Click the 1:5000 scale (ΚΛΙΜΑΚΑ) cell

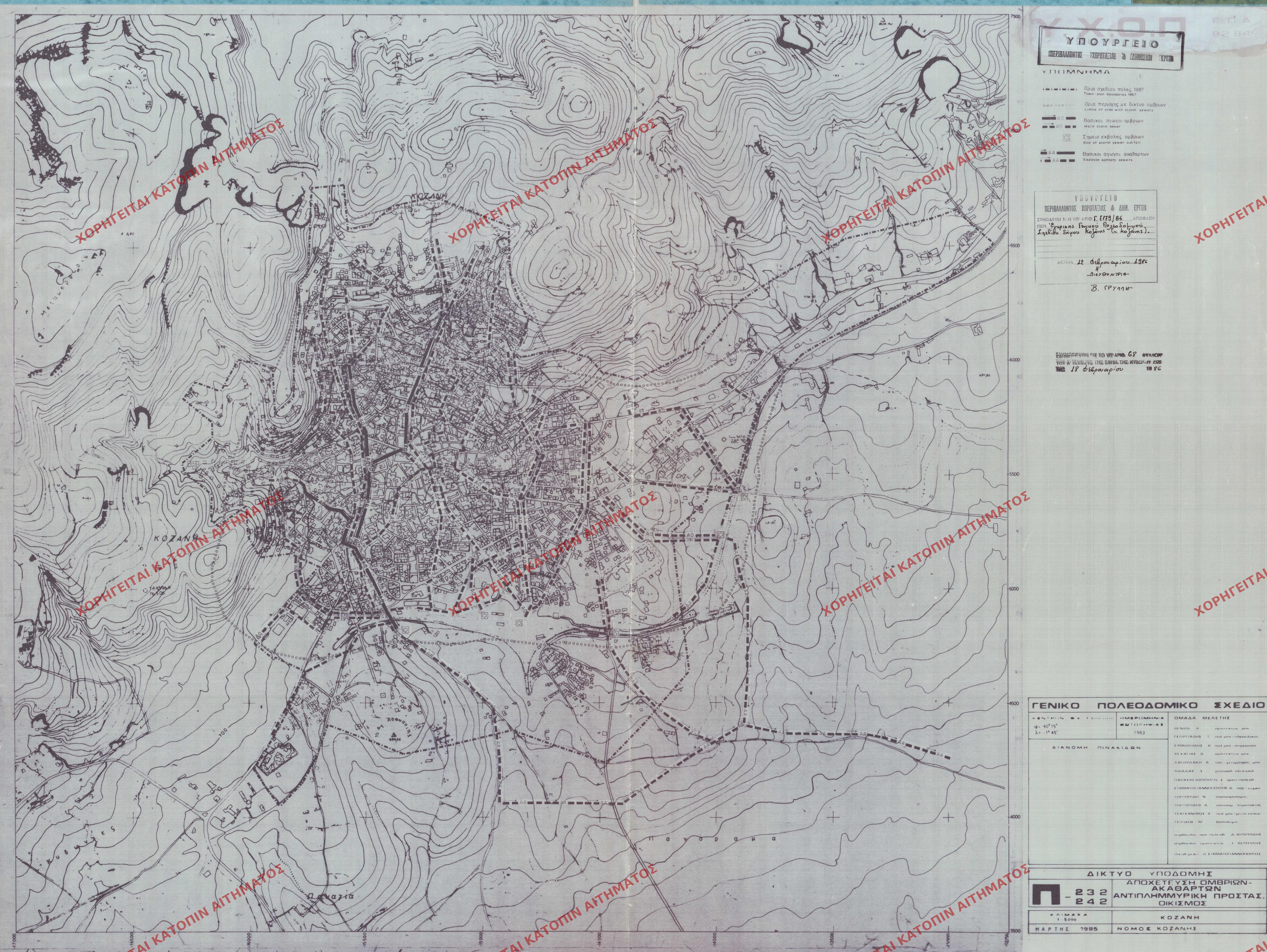(x=1070, y=917)
